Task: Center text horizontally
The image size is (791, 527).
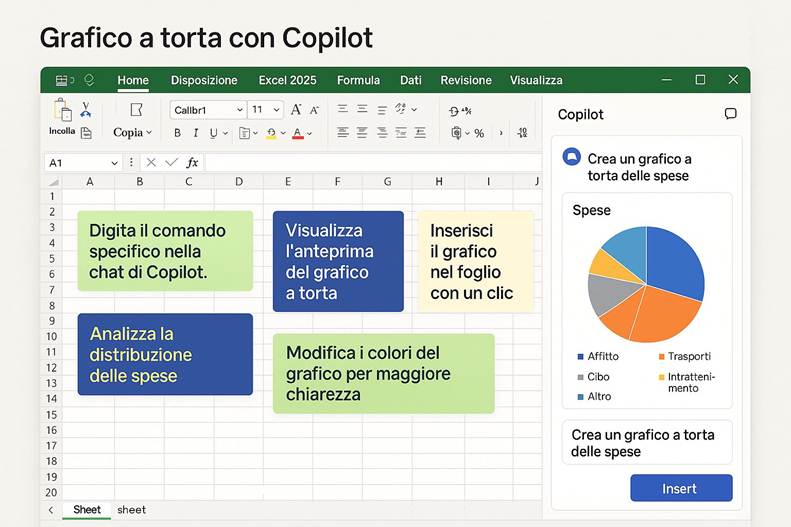Action: (x=362, y=133)
